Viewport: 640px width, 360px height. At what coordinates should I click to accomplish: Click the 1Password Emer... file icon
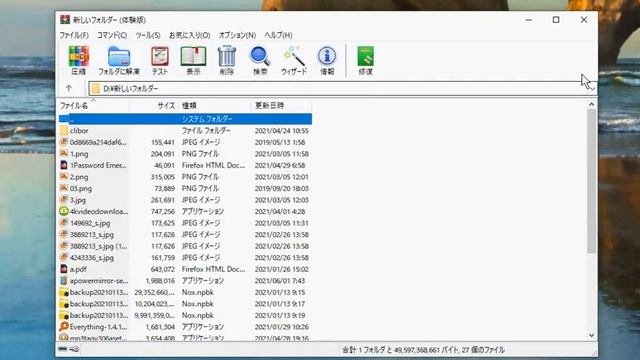pyautogui.click(x=64, y=165)
